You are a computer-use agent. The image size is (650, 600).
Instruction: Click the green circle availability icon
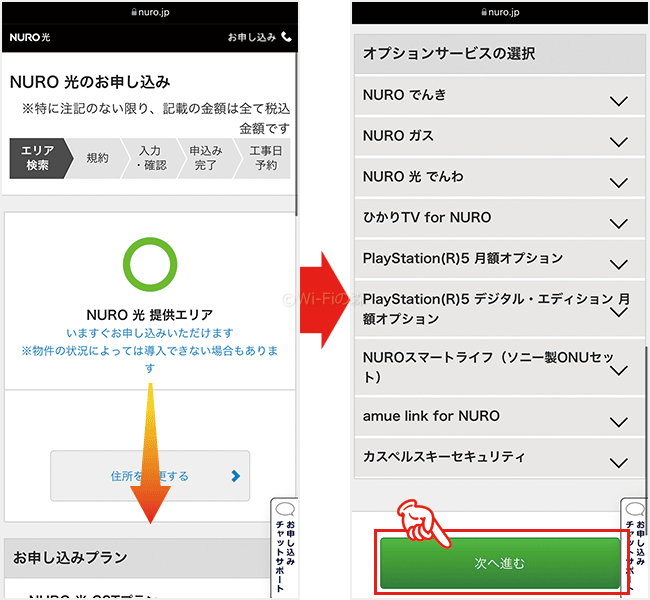[150, 264]
